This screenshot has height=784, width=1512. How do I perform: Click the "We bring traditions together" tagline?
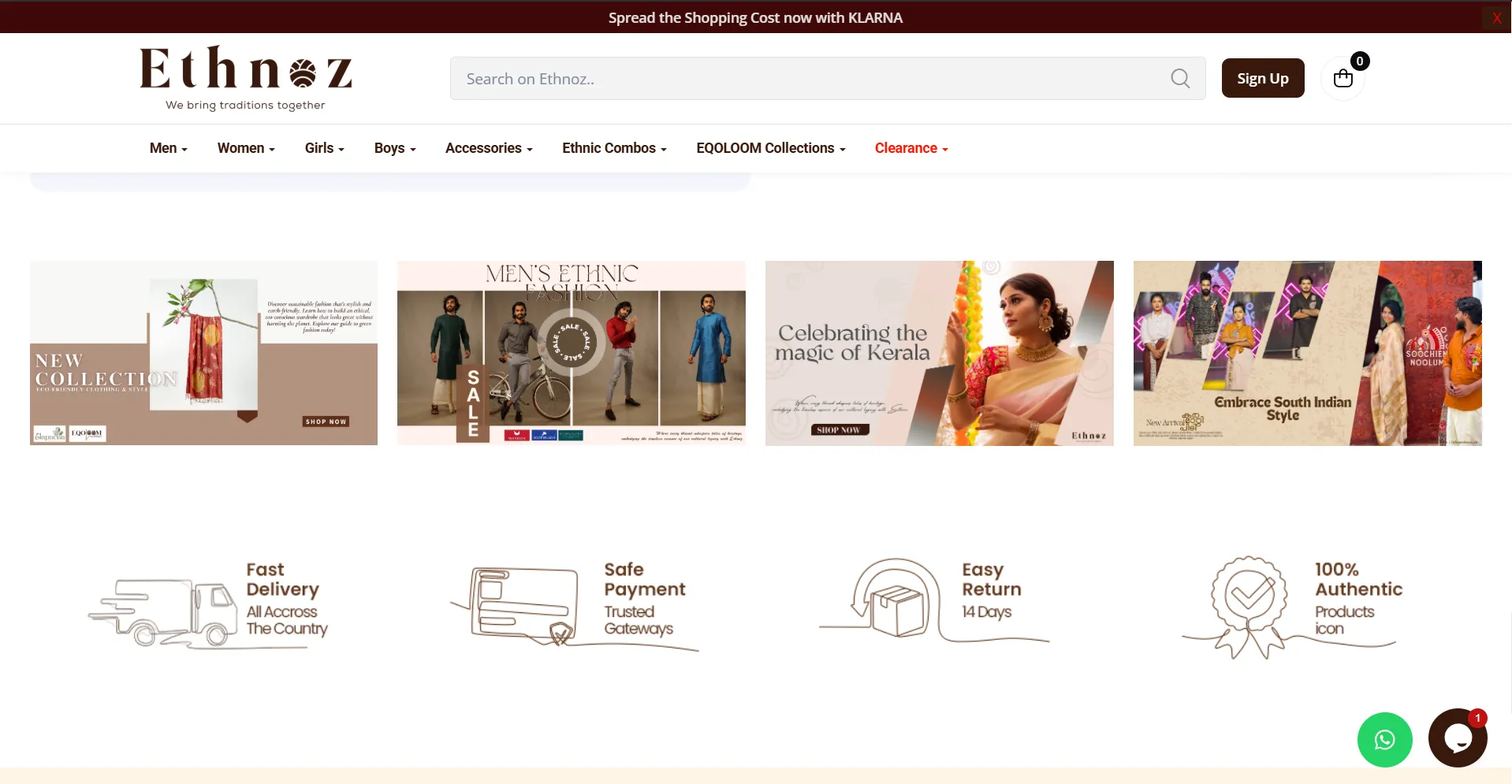click(x=245, y=105)
